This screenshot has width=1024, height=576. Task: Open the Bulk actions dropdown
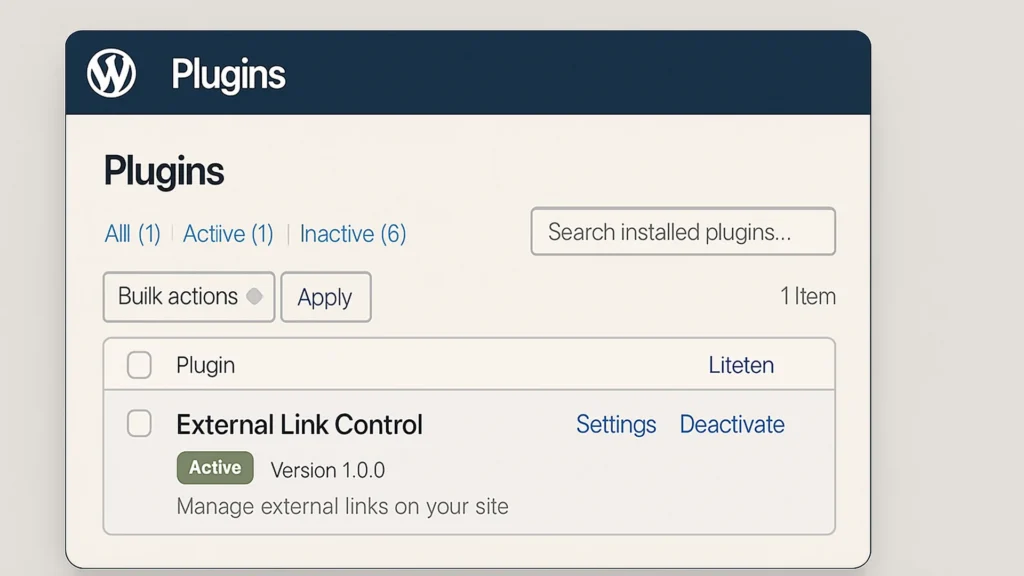(188, 297)
